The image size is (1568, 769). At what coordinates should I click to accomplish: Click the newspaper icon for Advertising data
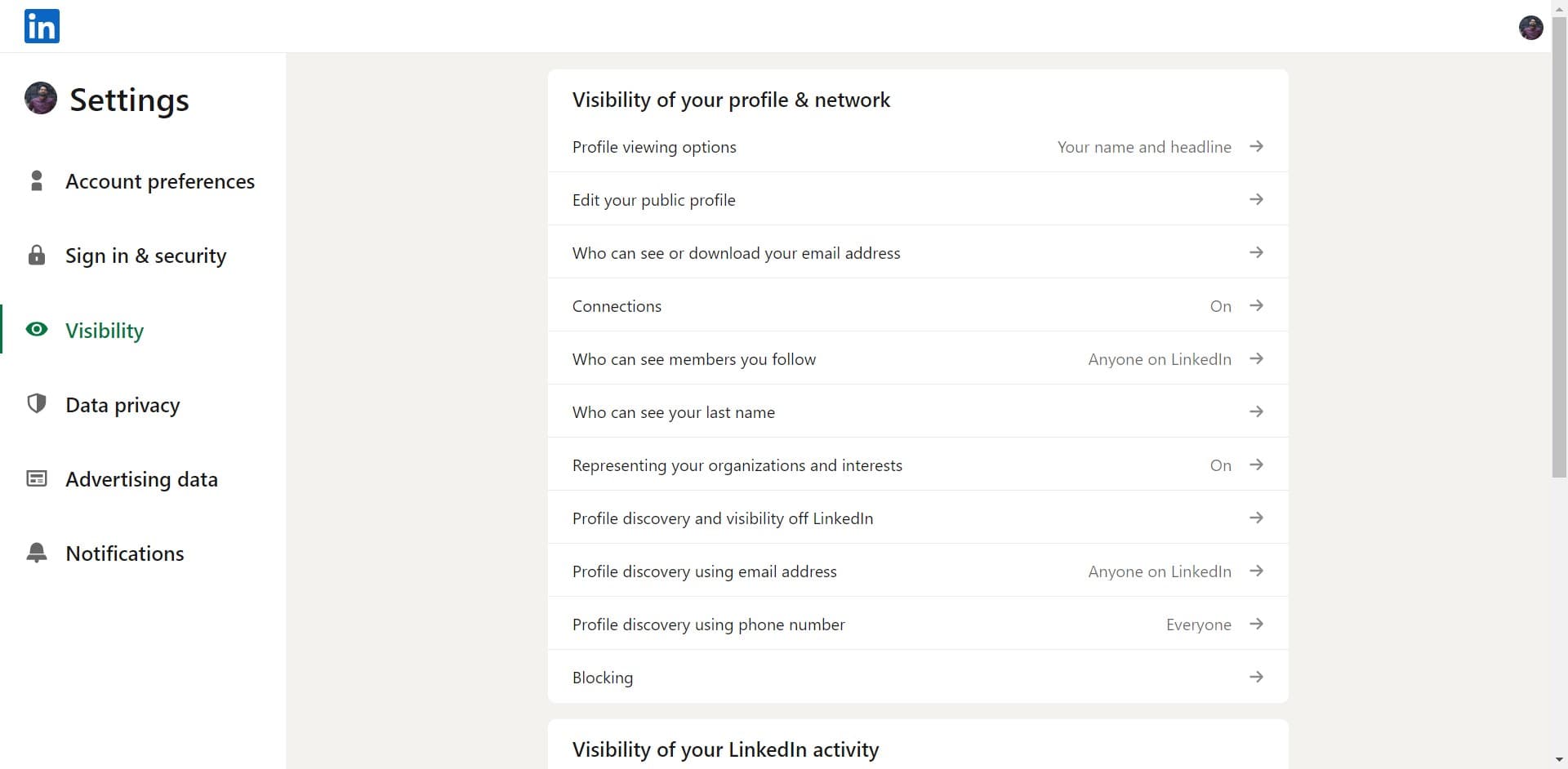pos(37,478)
